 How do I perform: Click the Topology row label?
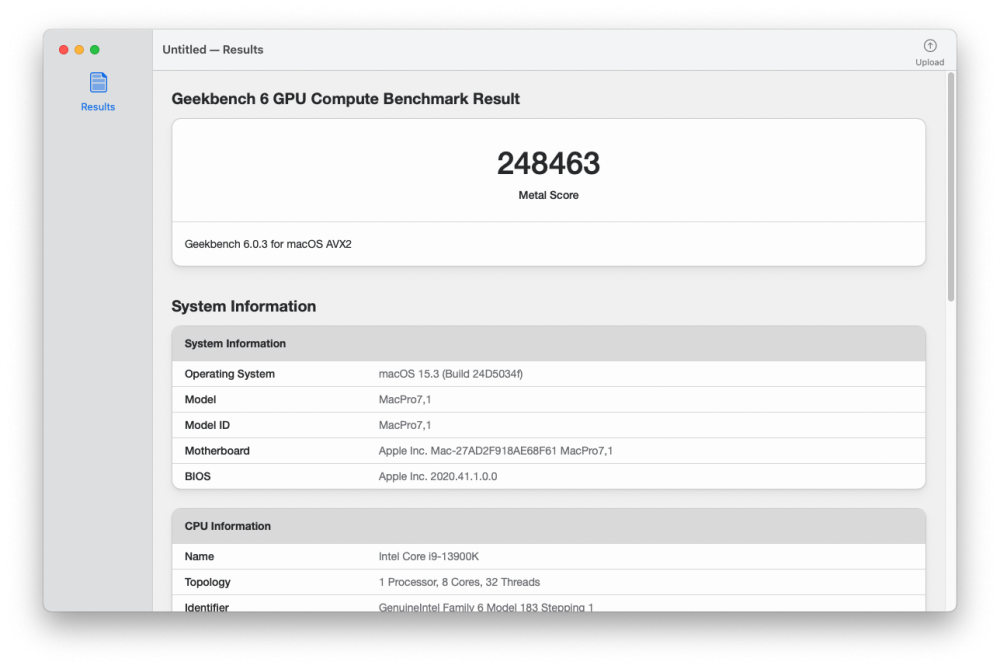coord(207,582)
